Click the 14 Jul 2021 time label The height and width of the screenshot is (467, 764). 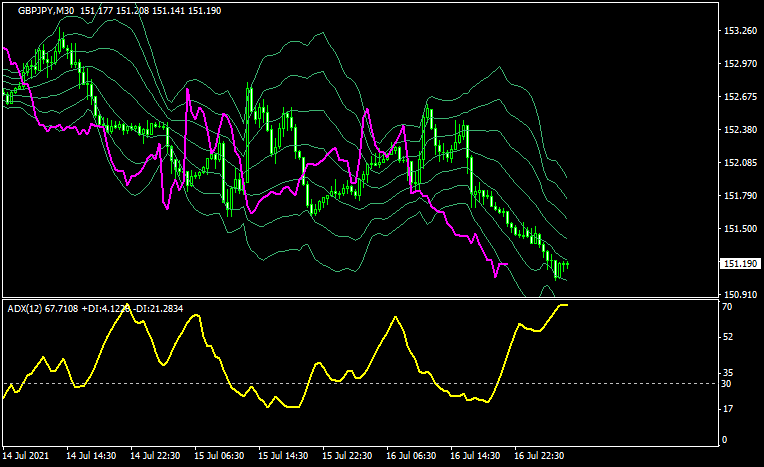(26, 456)
